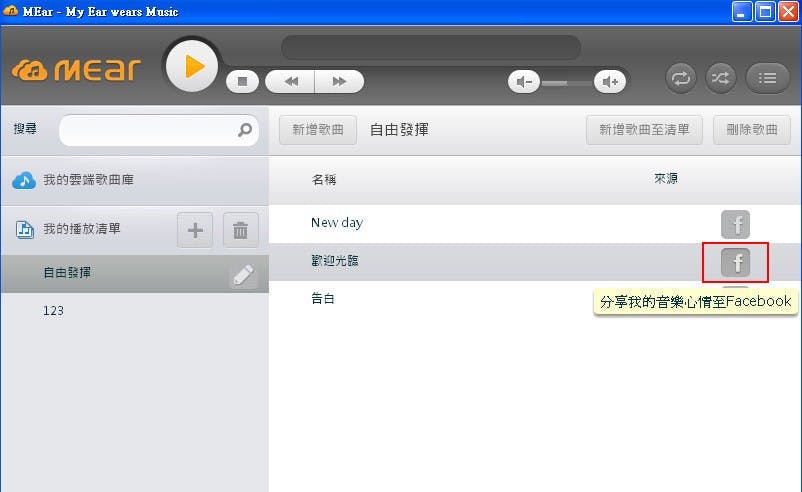
Task: Delete playlist using the trash icon
Action: coord(240,230)
